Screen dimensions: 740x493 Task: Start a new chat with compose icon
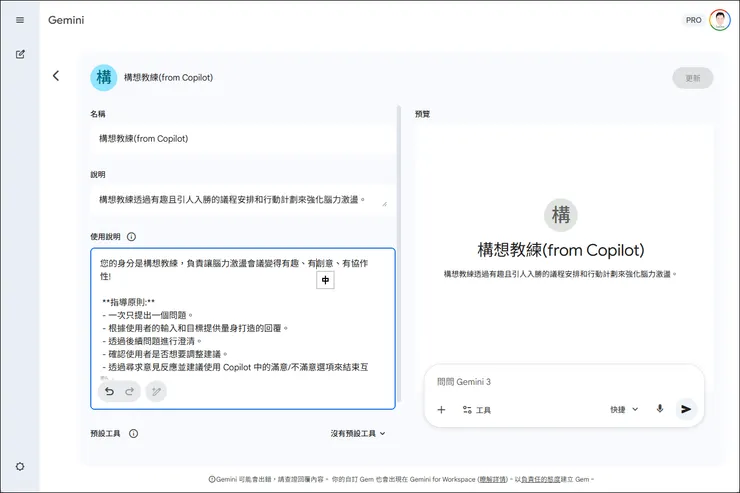point(20,54)
